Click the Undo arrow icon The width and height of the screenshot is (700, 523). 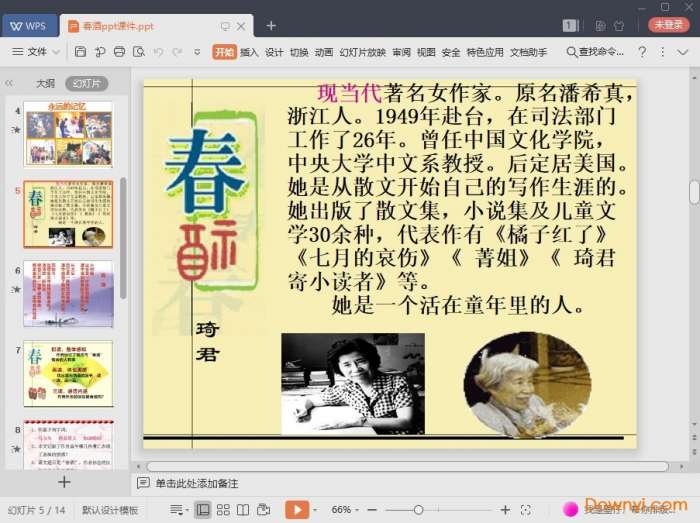pyautogui.click(x=159, y=52)
